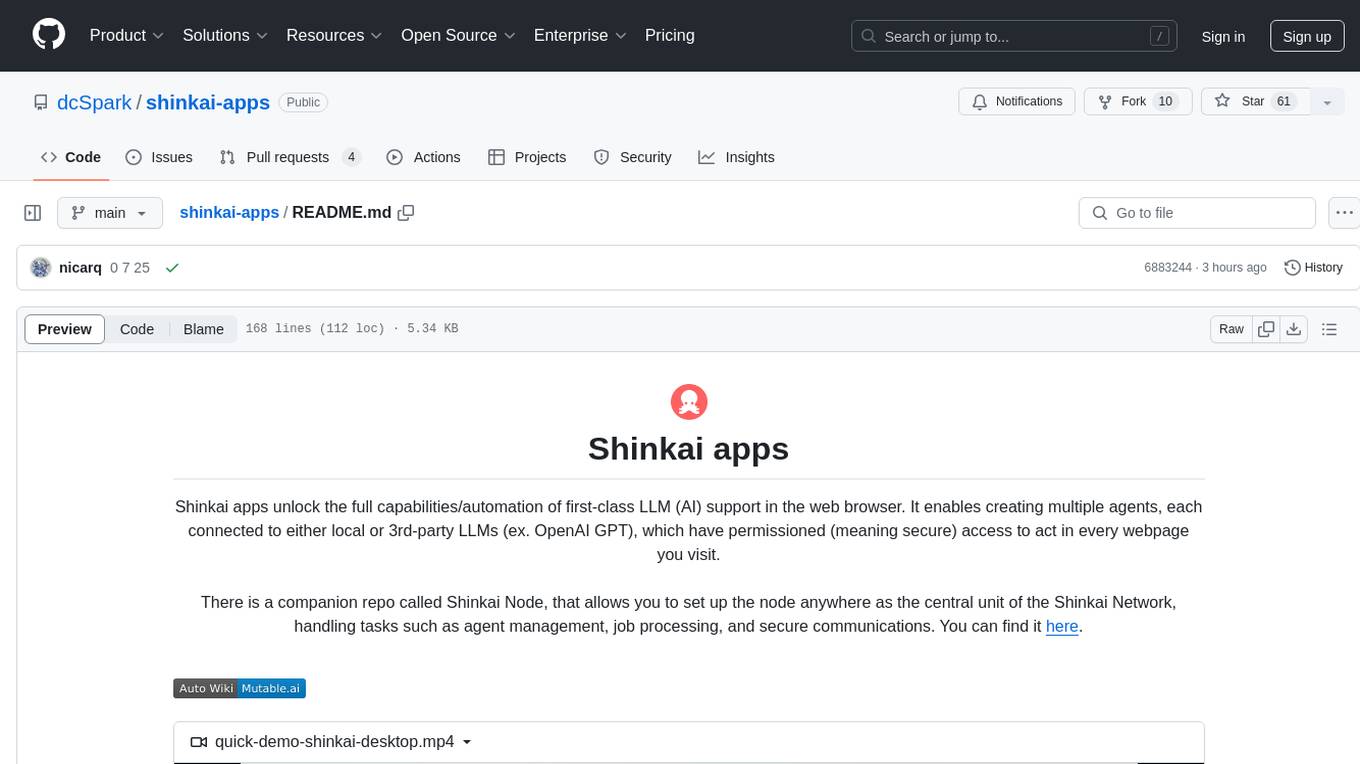Open the Pricing page

[670, 35]
